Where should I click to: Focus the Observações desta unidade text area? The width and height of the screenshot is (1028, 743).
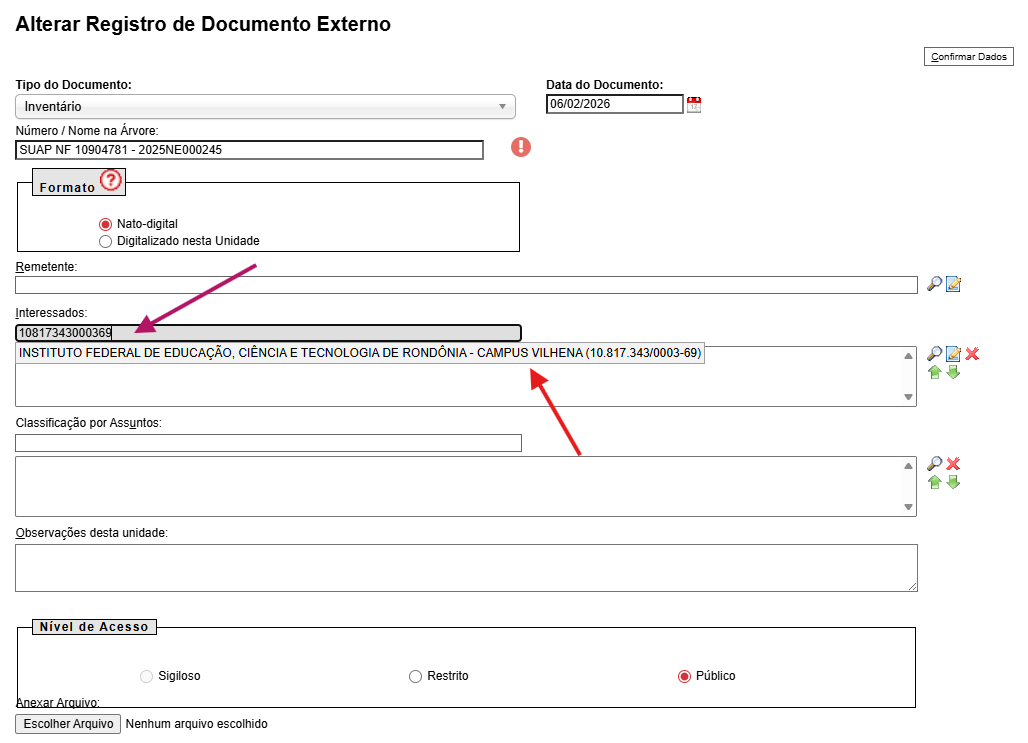coord(466,567)
